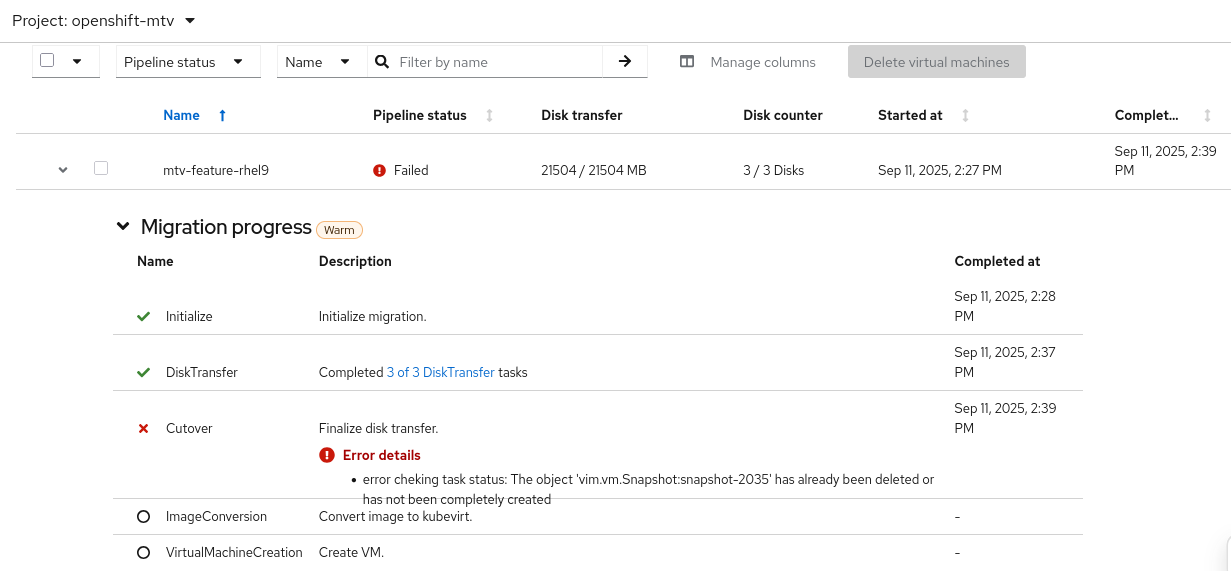
Task: Click the search arrow submit button
Action: pyautogui.click(x=625, y=61)
